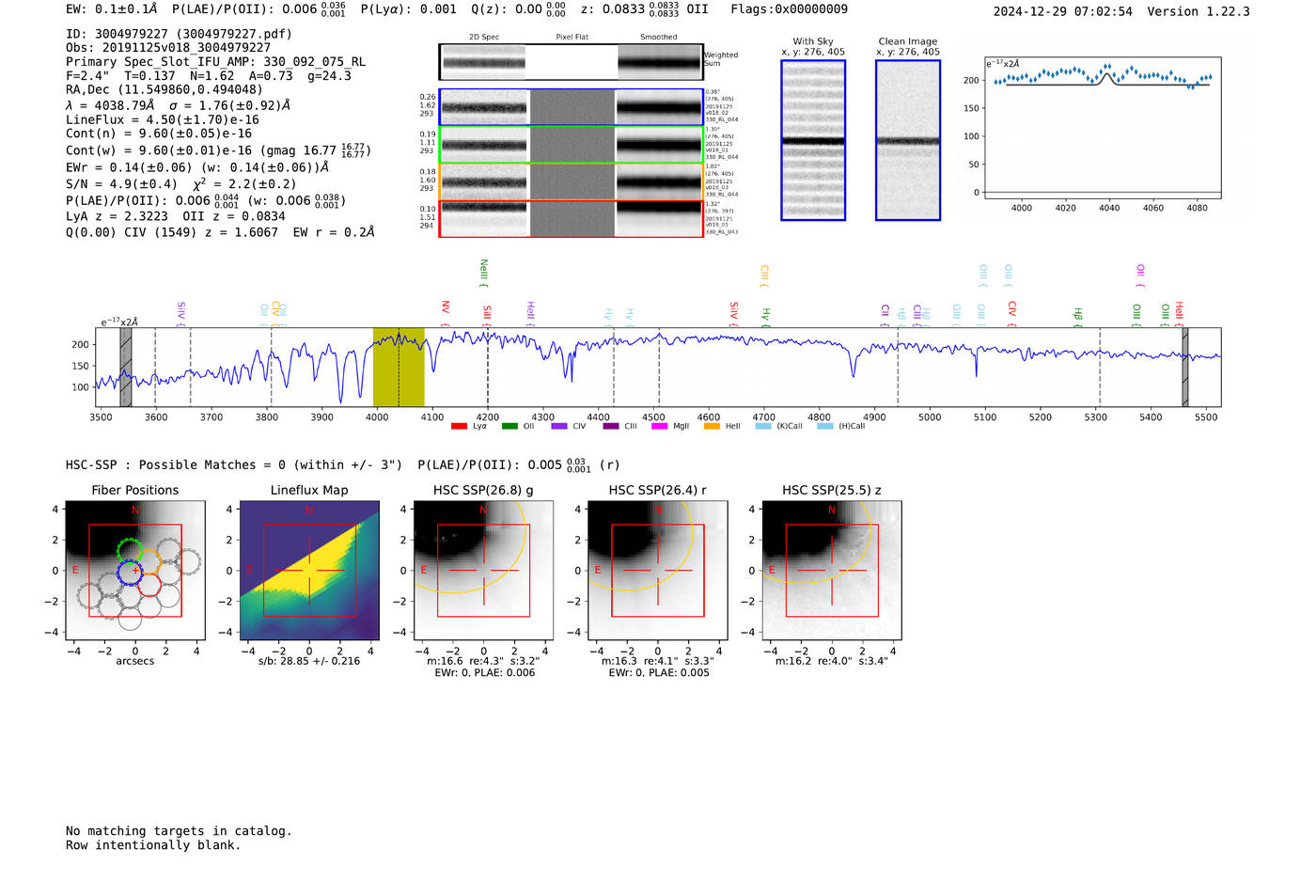Image resolution: width=1316 pixels, height=896 pixels.
Task: Click the yellow highlighted band in the spectrum
Action: tap(399, 367)
